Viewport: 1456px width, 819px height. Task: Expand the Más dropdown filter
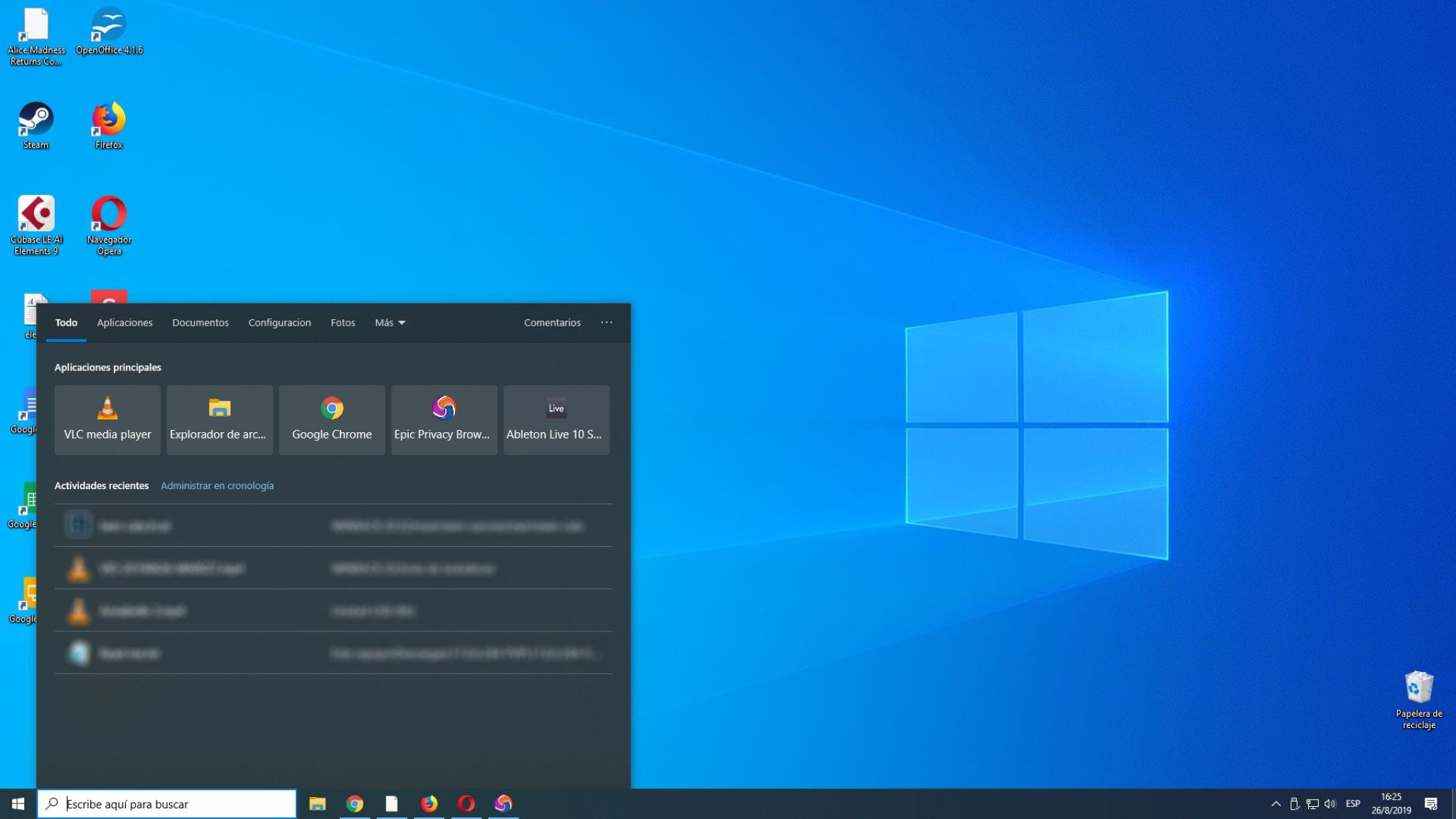[390, 323]
